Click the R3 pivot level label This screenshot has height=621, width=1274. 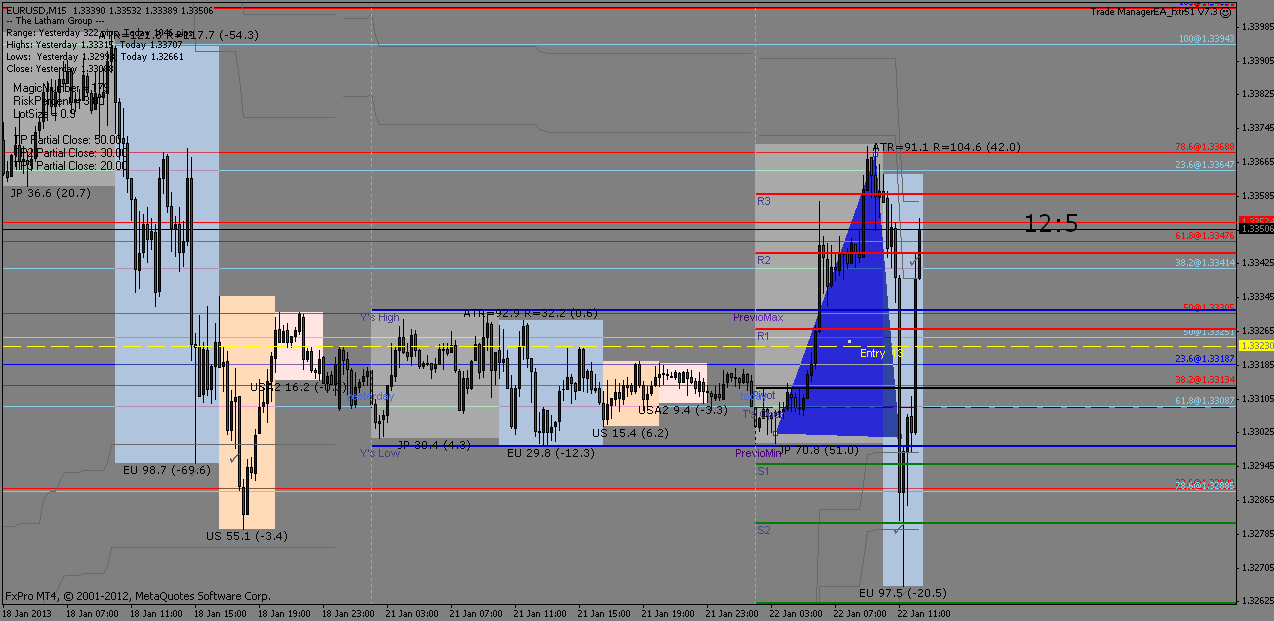point(764,201)
